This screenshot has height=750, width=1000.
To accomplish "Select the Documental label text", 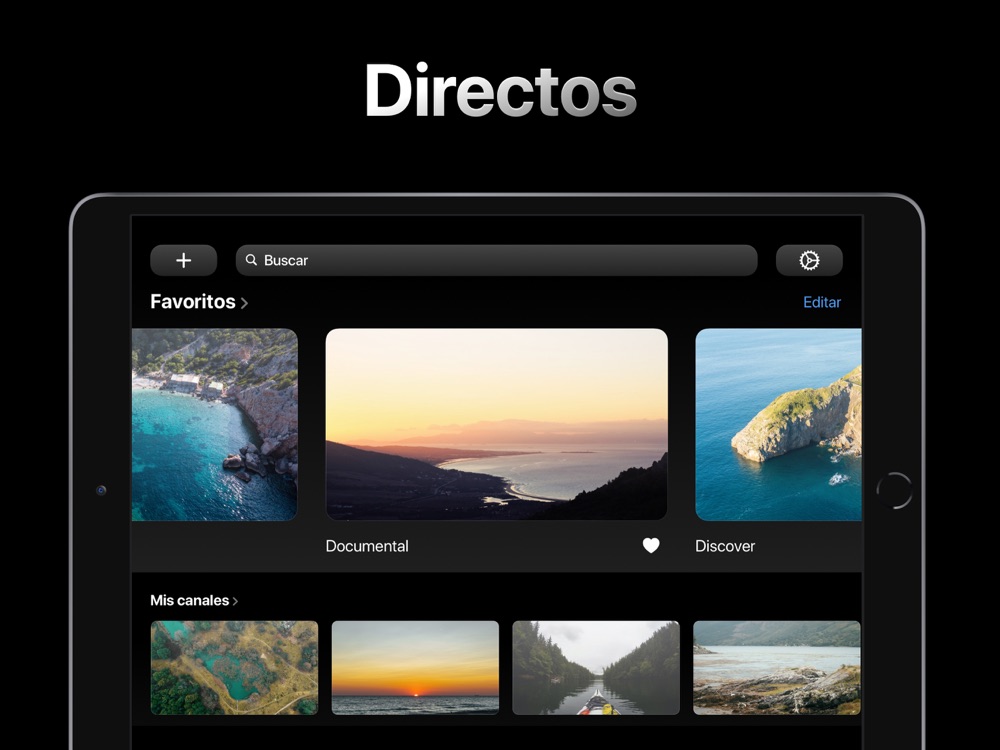I will coord(367,546).
